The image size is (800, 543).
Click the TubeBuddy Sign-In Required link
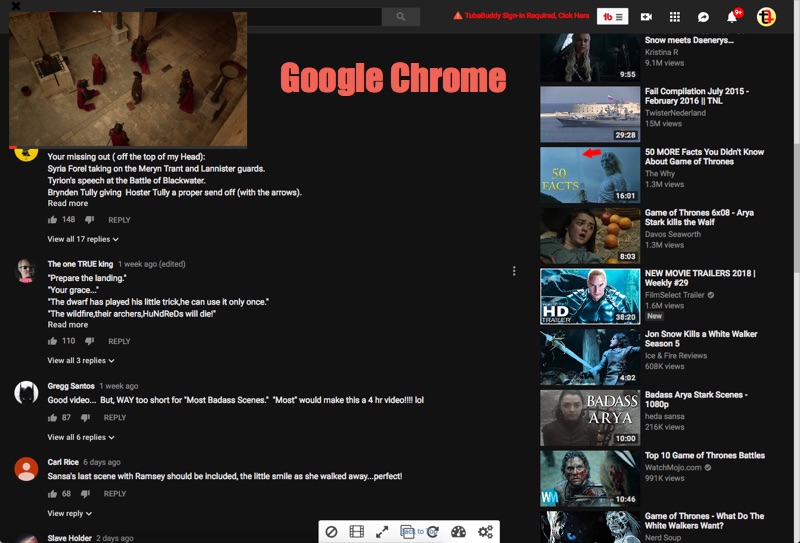click(521, 16)
